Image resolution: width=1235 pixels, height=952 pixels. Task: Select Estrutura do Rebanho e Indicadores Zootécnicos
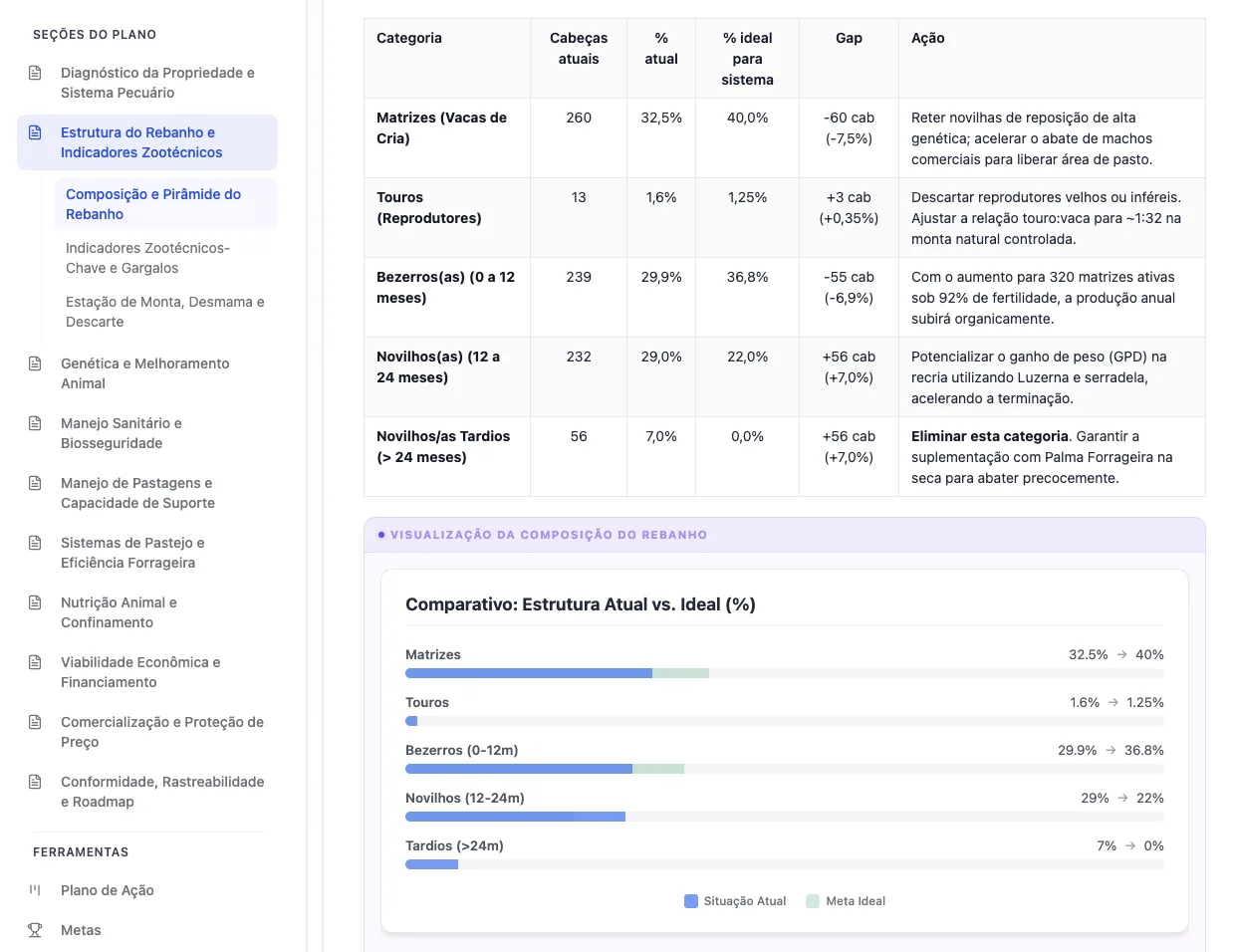147,142
